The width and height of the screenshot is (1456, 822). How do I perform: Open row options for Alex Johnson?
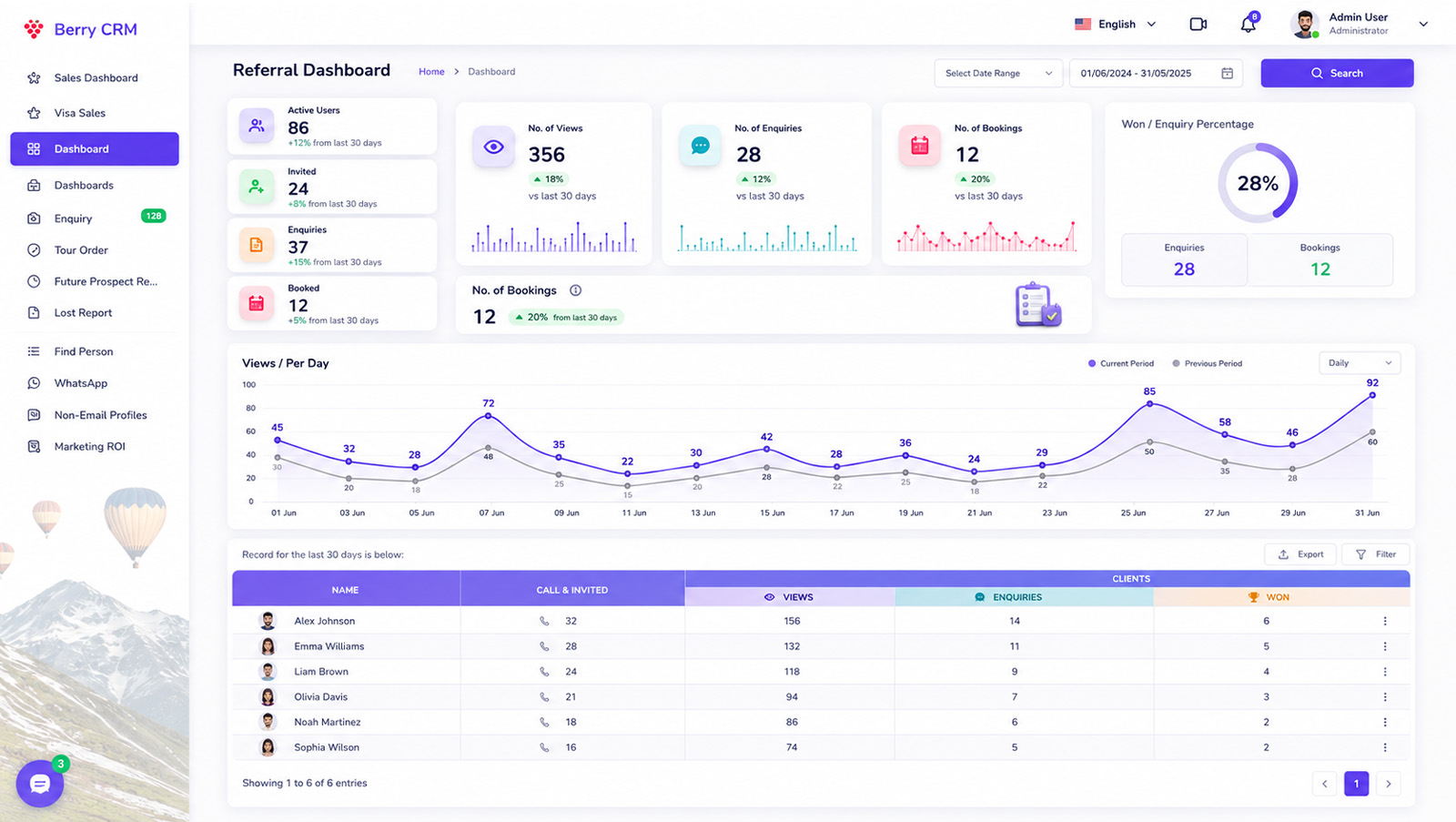click(1385, 621)
